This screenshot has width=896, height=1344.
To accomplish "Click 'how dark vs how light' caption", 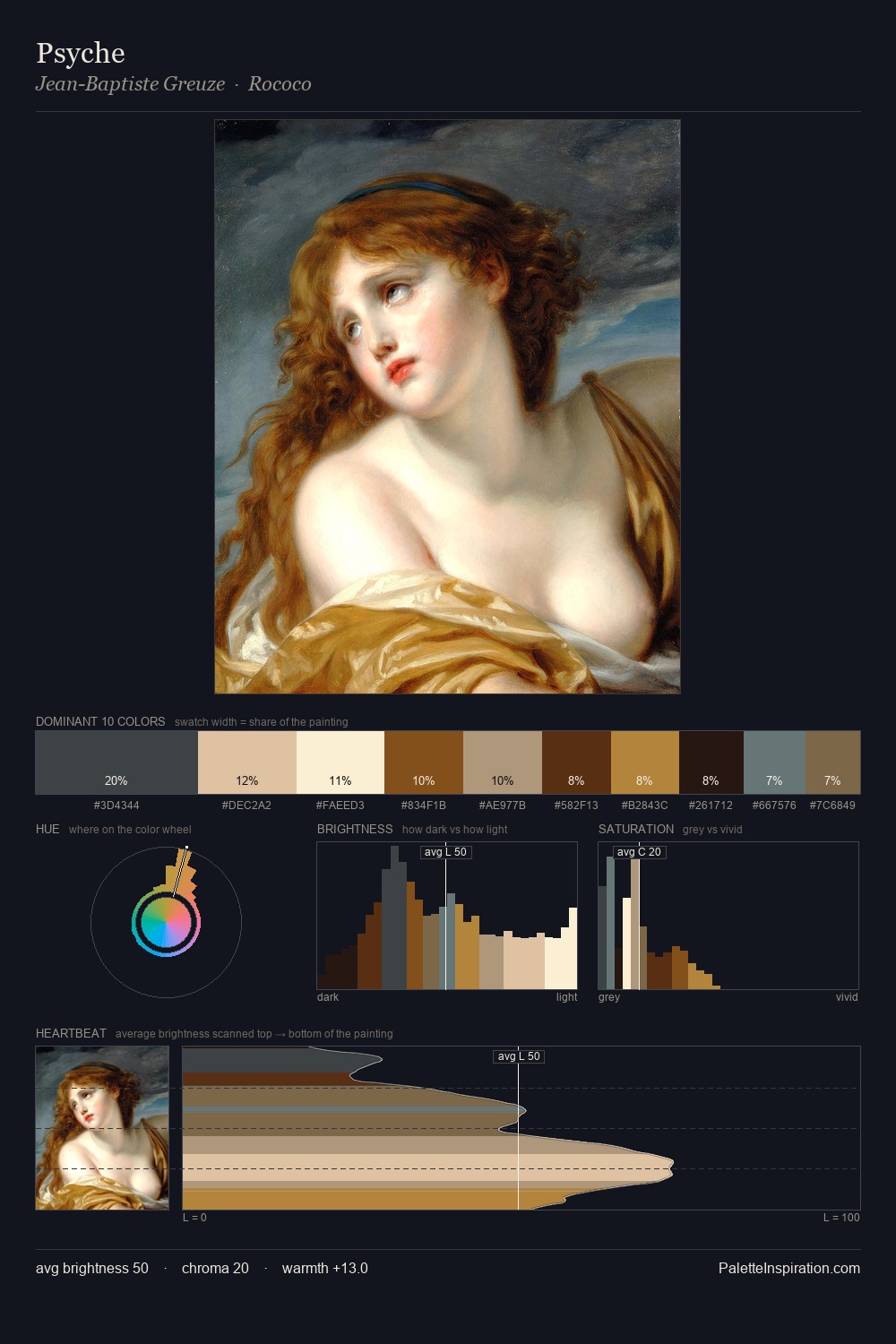I will click(455, 830).
